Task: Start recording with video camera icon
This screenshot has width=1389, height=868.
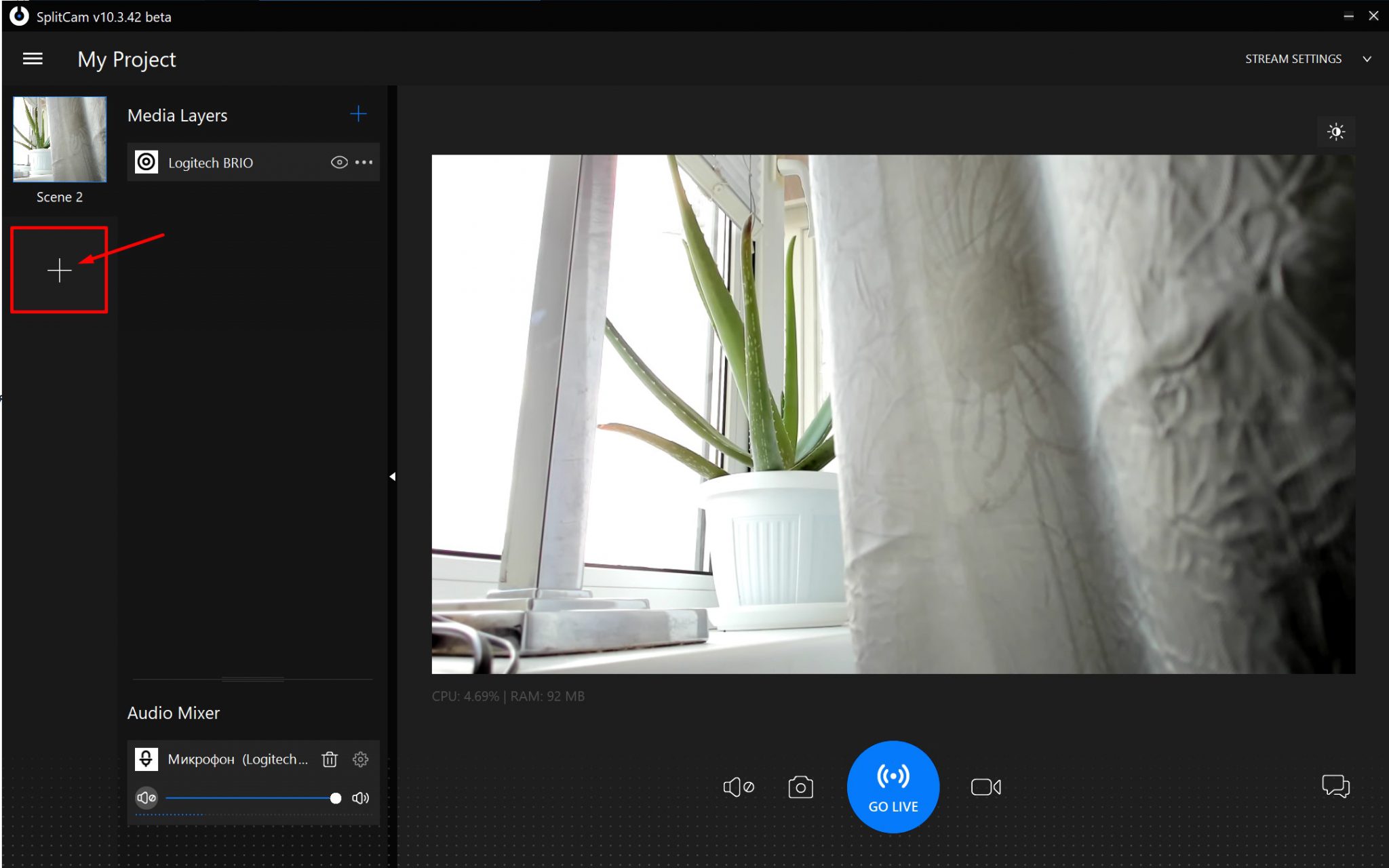Action: click(985, 787)
